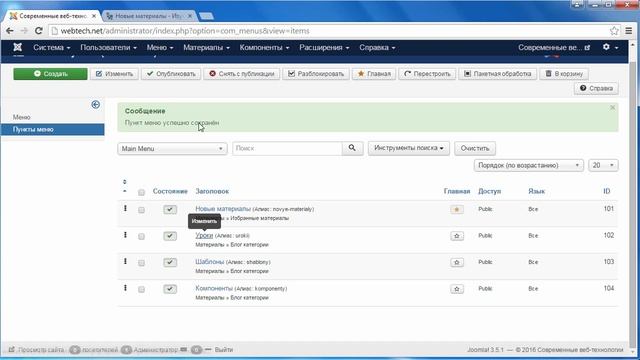
Task: Toggle home star for Новые материалы
Action: coord(457,209)
